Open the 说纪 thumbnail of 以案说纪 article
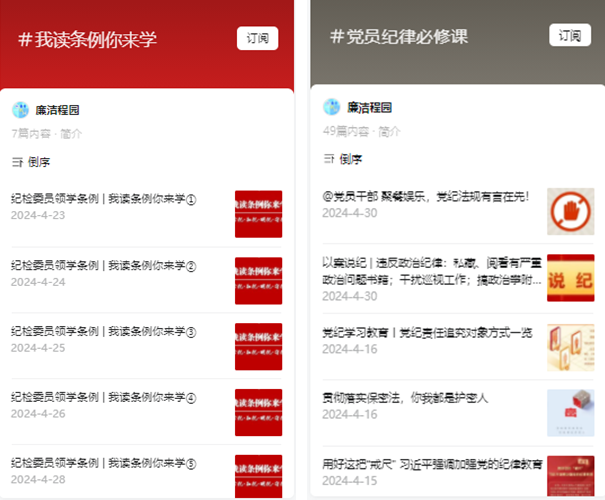Screen dimensions: 605x500 pos(570,278)
